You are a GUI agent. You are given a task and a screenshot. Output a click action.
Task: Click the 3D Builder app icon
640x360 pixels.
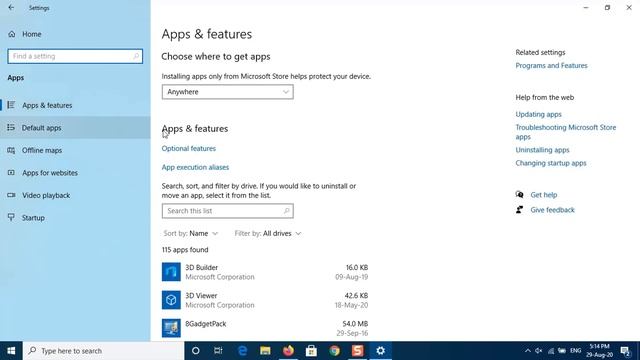point(171,272)
